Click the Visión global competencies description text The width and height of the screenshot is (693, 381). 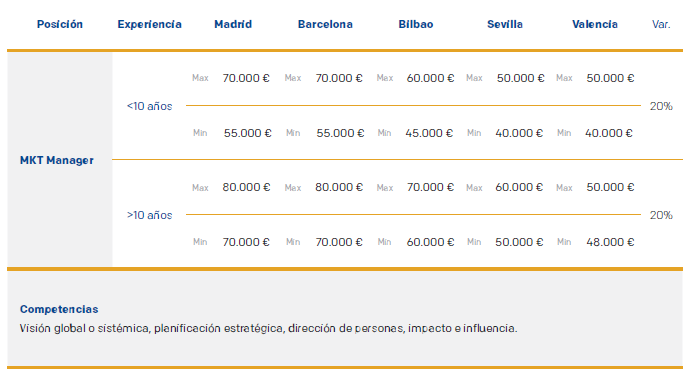click(268, 328)
